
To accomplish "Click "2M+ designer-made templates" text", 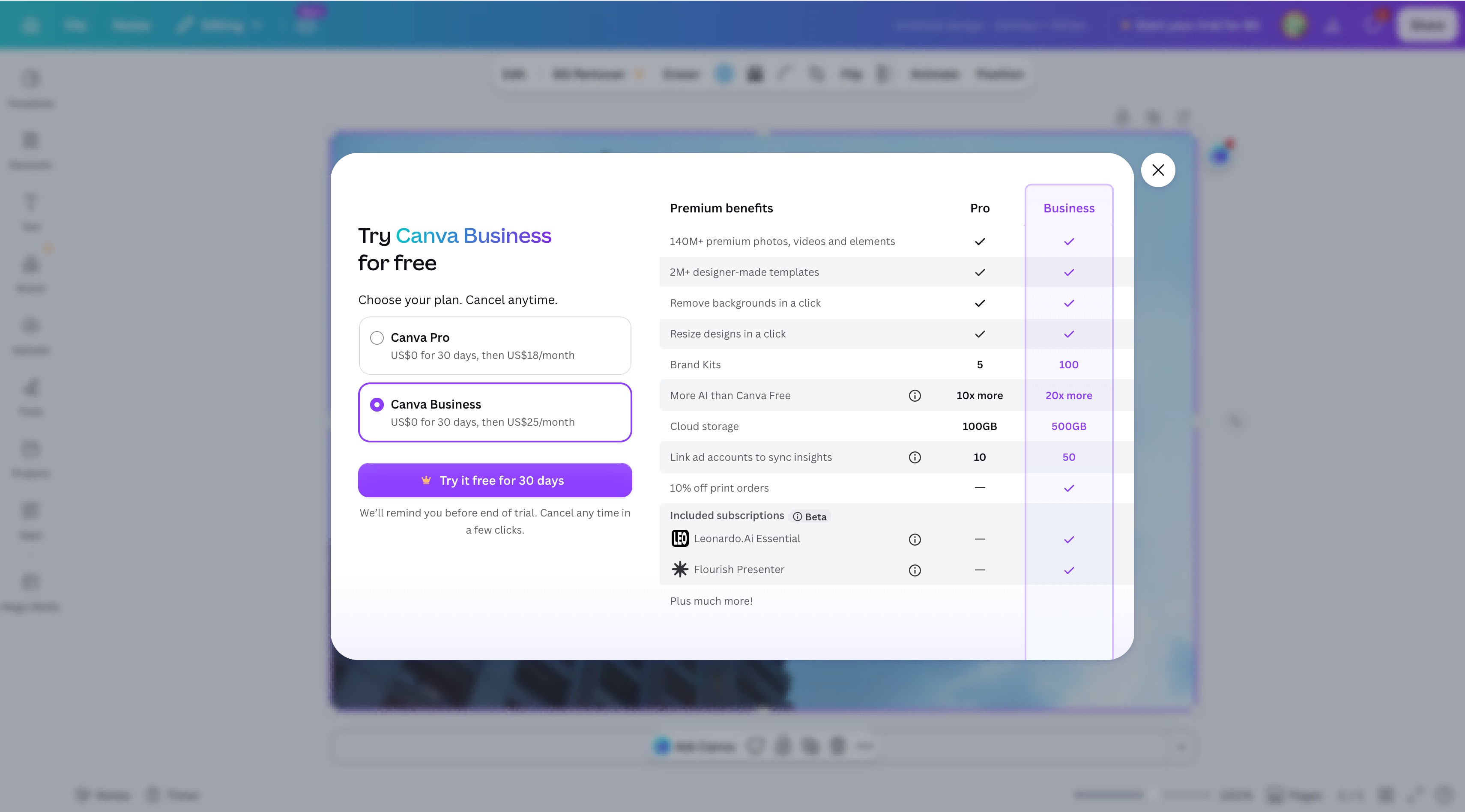I will [x=744, y=272].
